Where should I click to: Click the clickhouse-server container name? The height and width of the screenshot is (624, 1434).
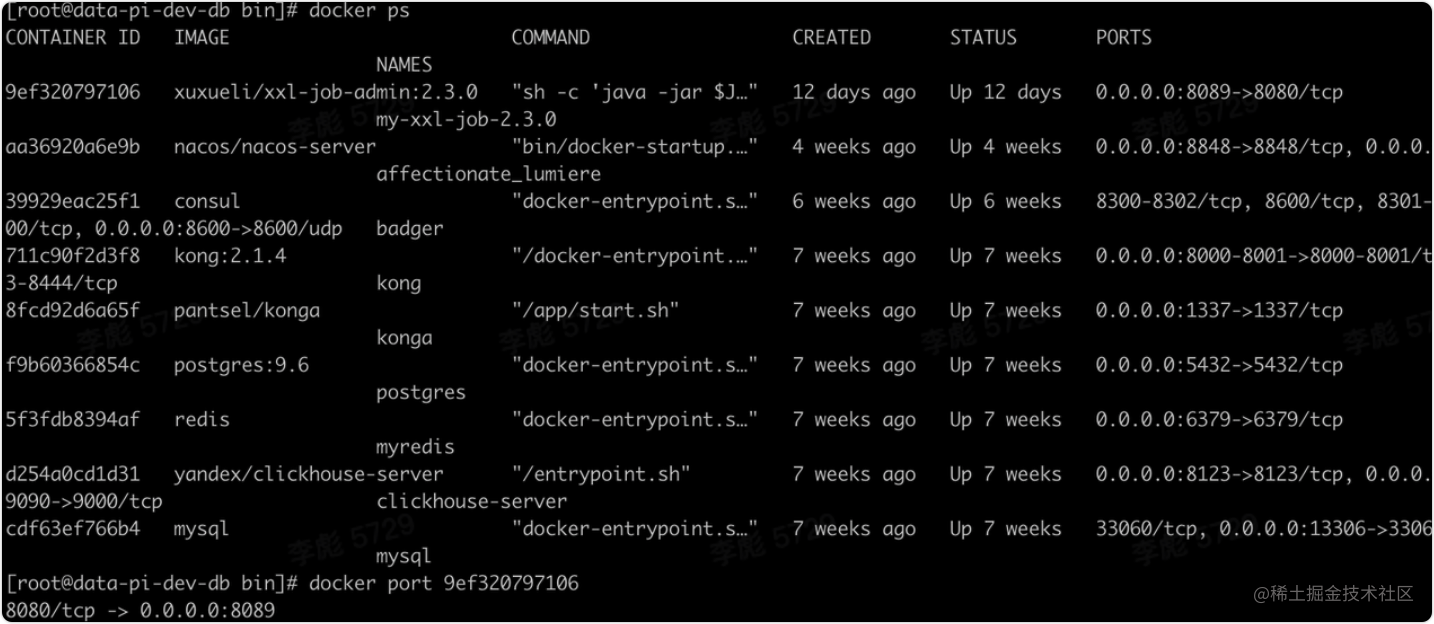pyautogui.click(x=472, y=502)
